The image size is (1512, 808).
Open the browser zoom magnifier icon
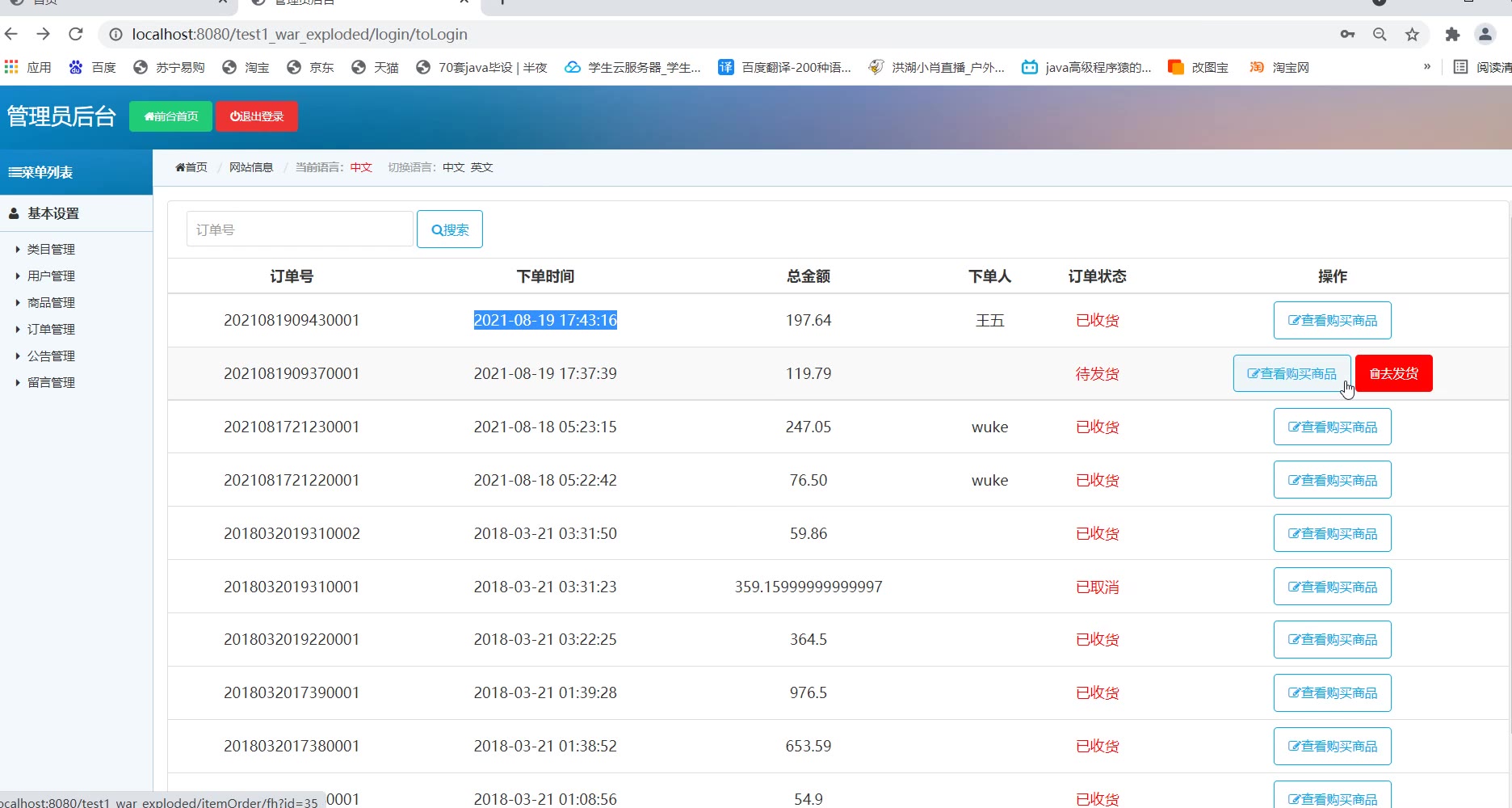tap(1380, 34)
